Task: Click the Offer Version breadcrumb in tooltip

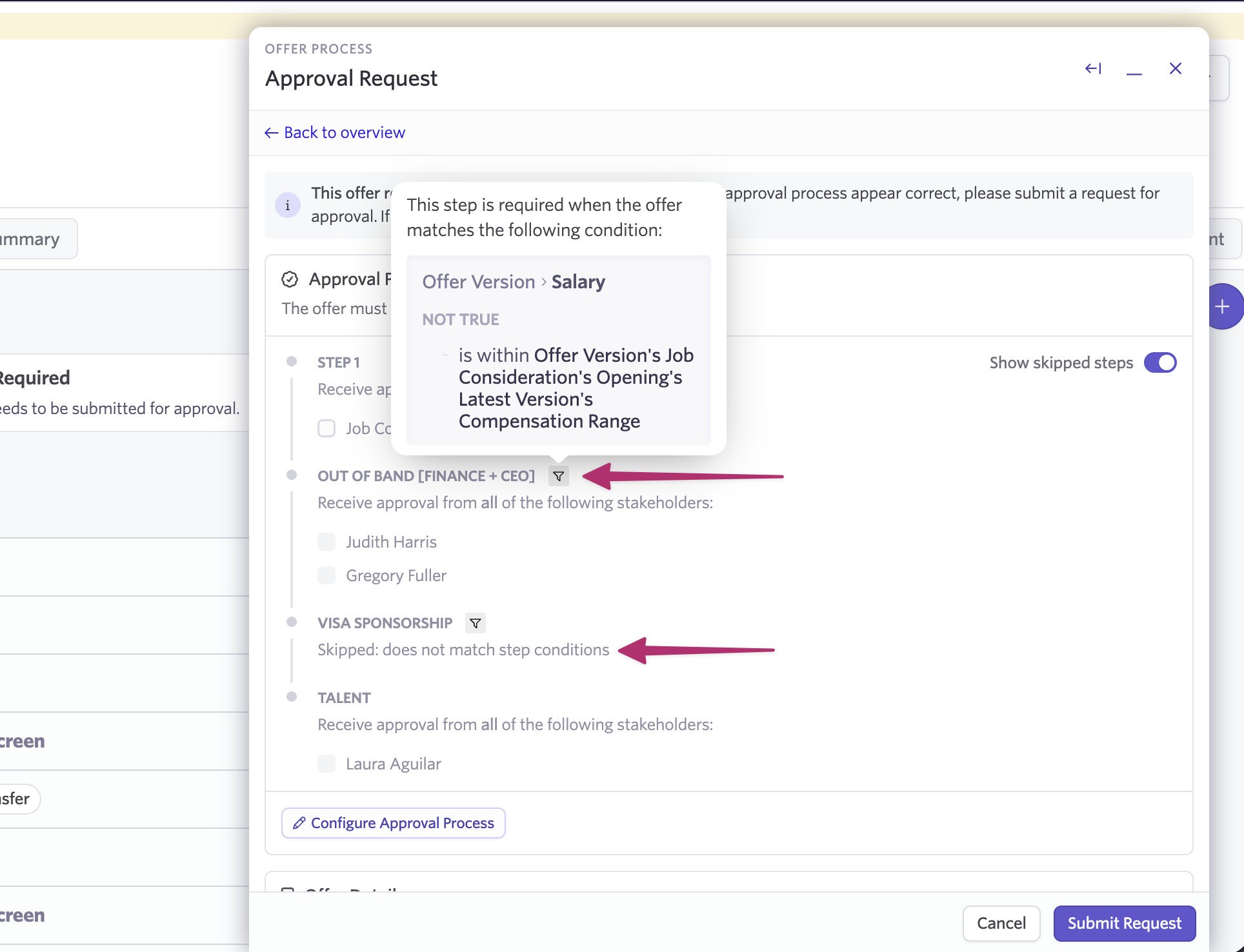Action: [478, 282]
